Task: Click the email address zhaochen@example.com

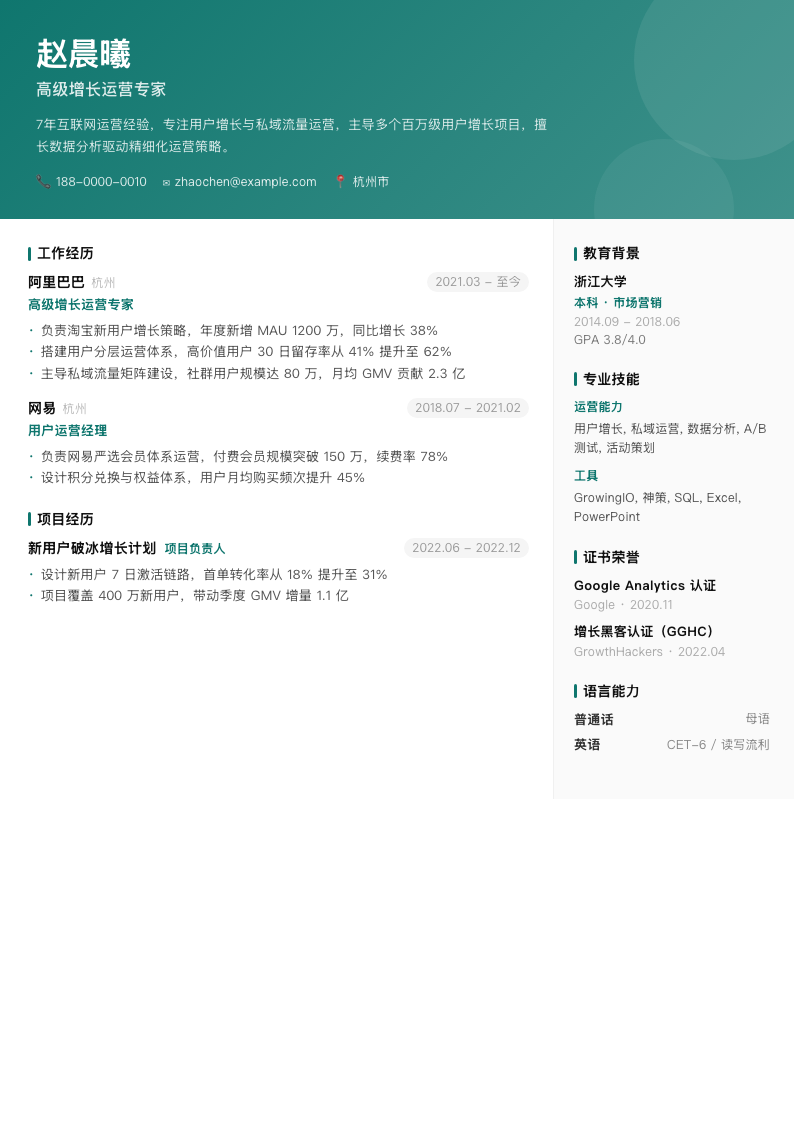Action: [x=245, y=182]
